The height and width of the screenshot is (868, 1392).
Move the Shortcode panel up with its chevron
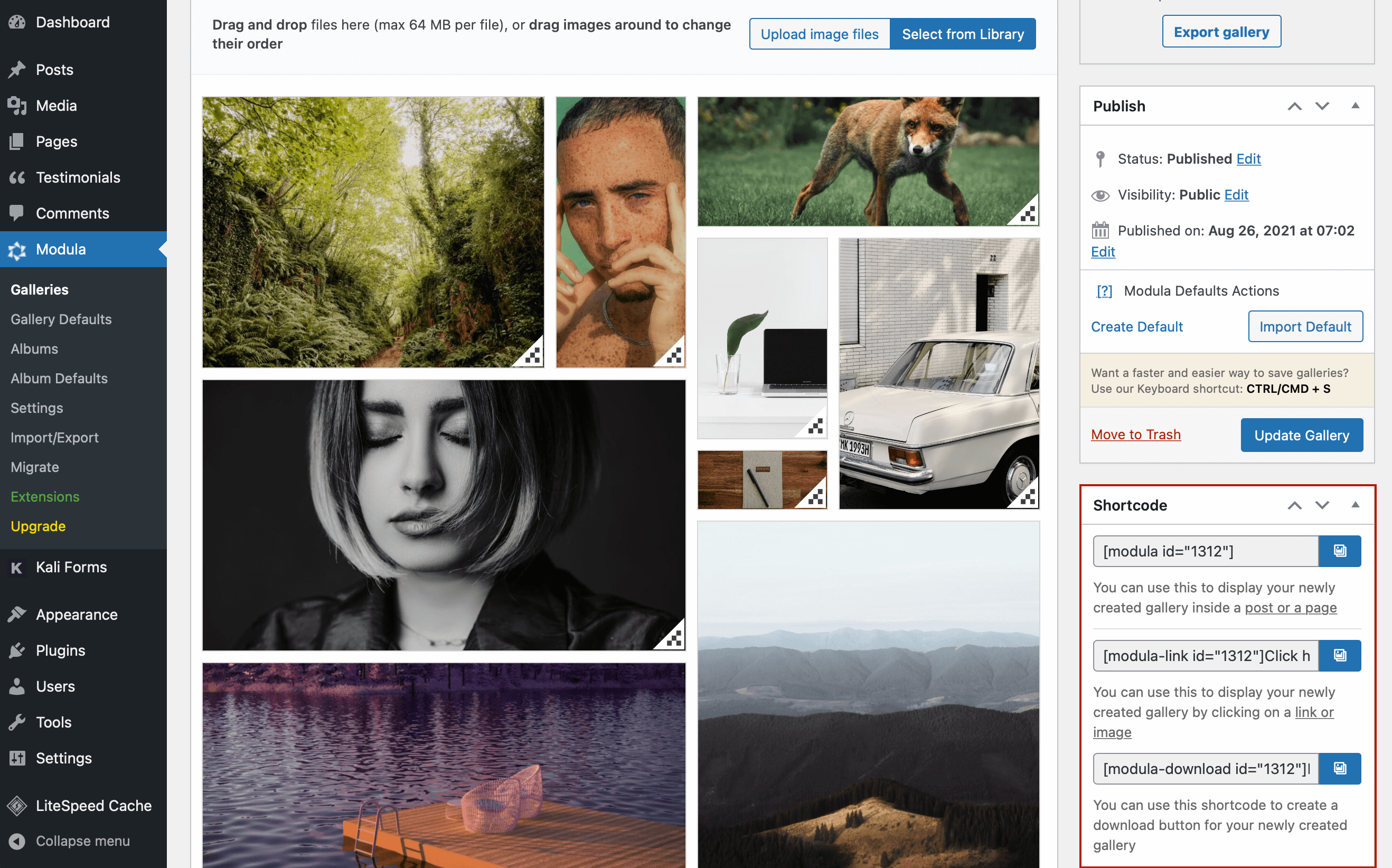[x=1294, y=506]
